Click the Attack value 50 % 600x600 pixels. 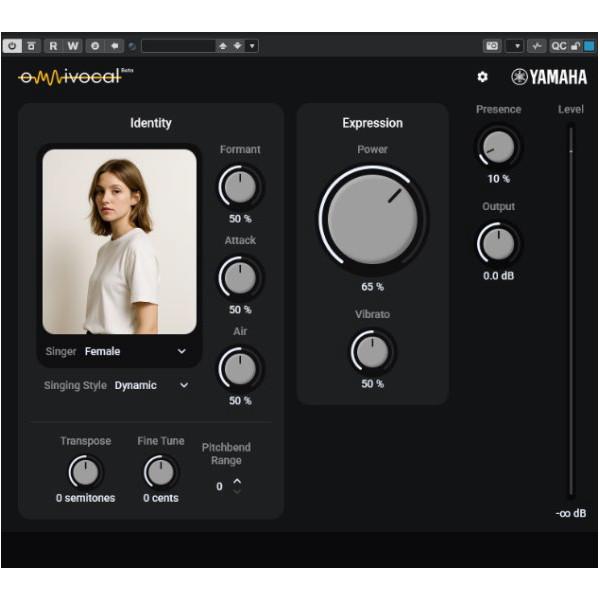click(240, 310)
